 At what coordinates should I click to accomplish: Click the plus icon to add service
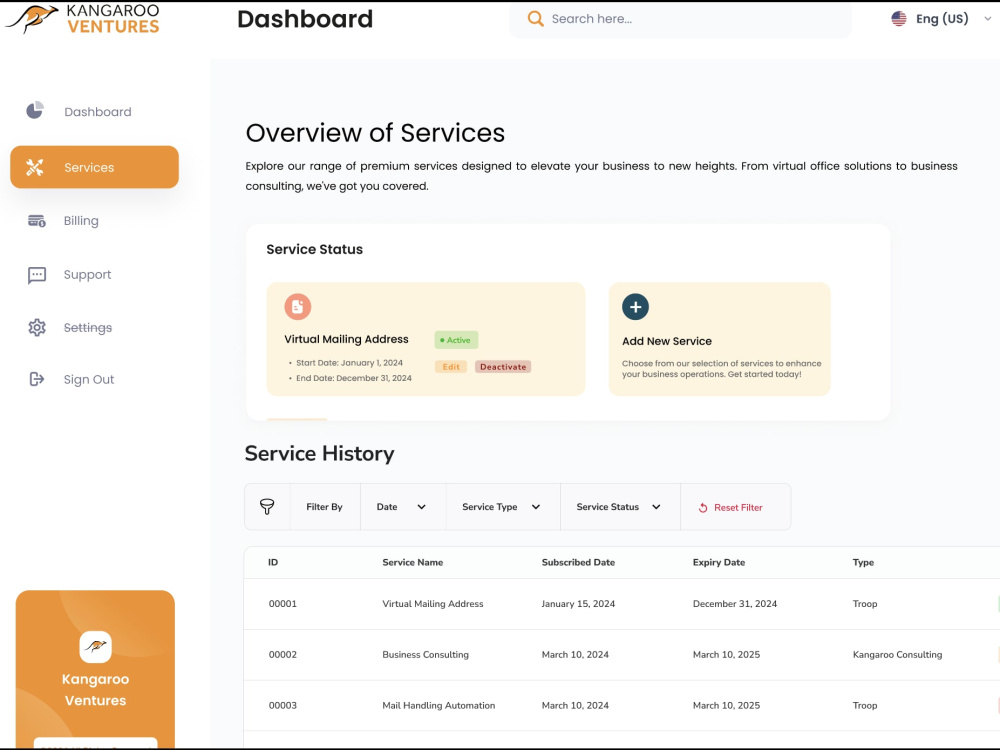point(635,307)
